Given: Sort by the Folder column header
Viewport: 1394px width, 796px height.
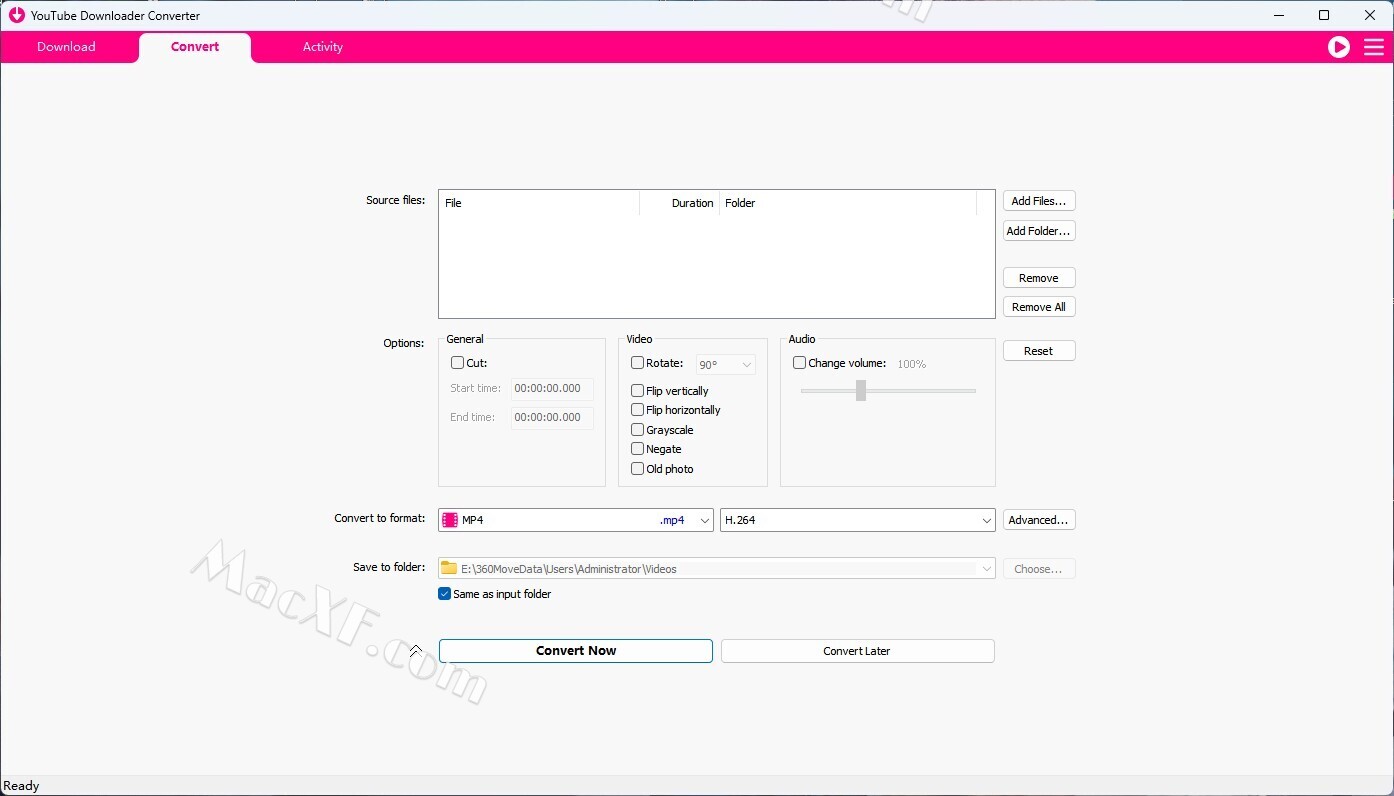Looking at the screenshot, I should point(848,203).
